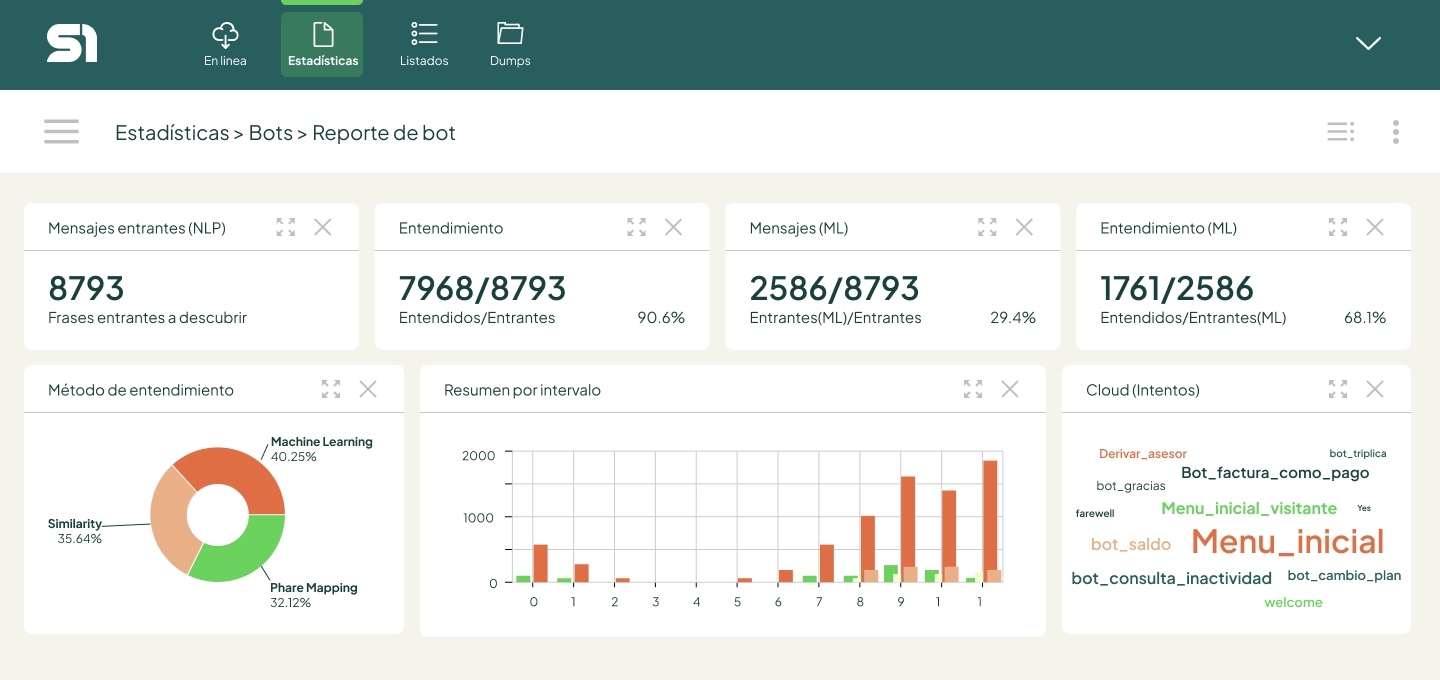Expand the top-right header chevron dropdown
The width and height of the screenshot is (1440, 680).
pyautogui.click(x=1368, y=43)
